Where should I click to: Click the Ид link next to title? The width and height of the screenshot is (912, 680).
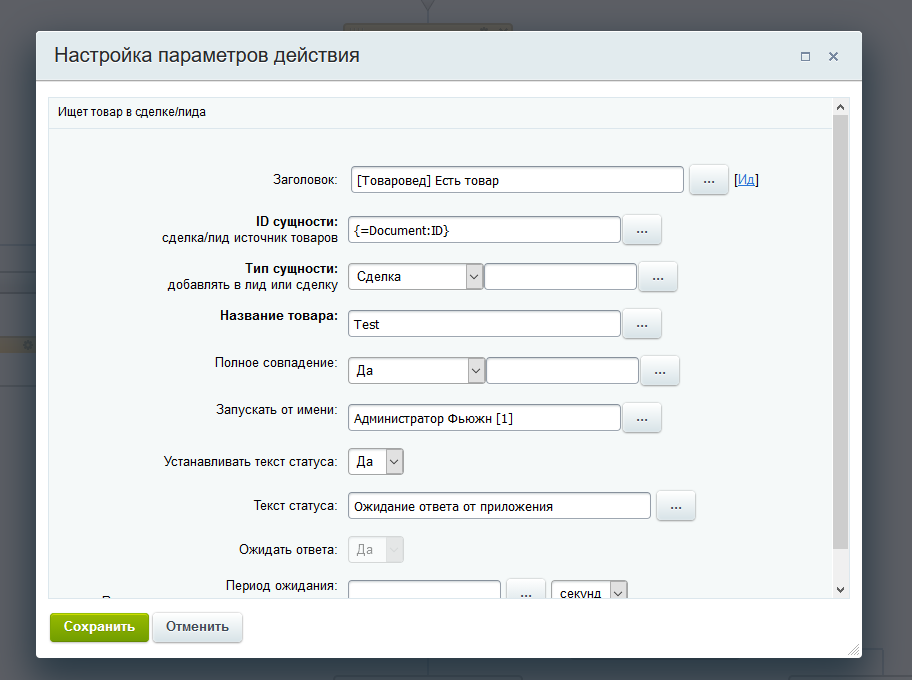coord(746,181)
